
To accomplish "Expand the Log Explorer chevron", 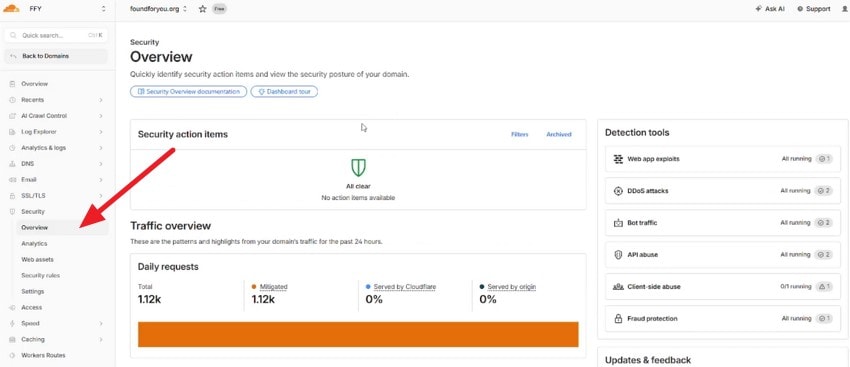I will click(x=101, y=132).
